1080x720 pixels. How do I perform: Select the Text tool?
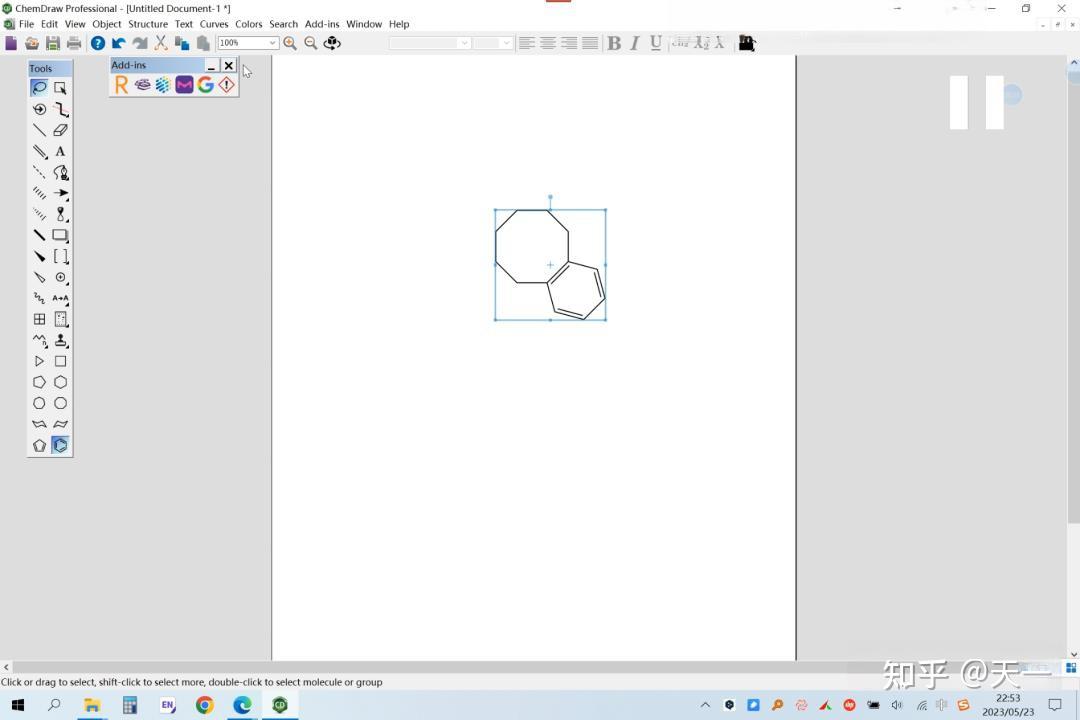point(60,151)
